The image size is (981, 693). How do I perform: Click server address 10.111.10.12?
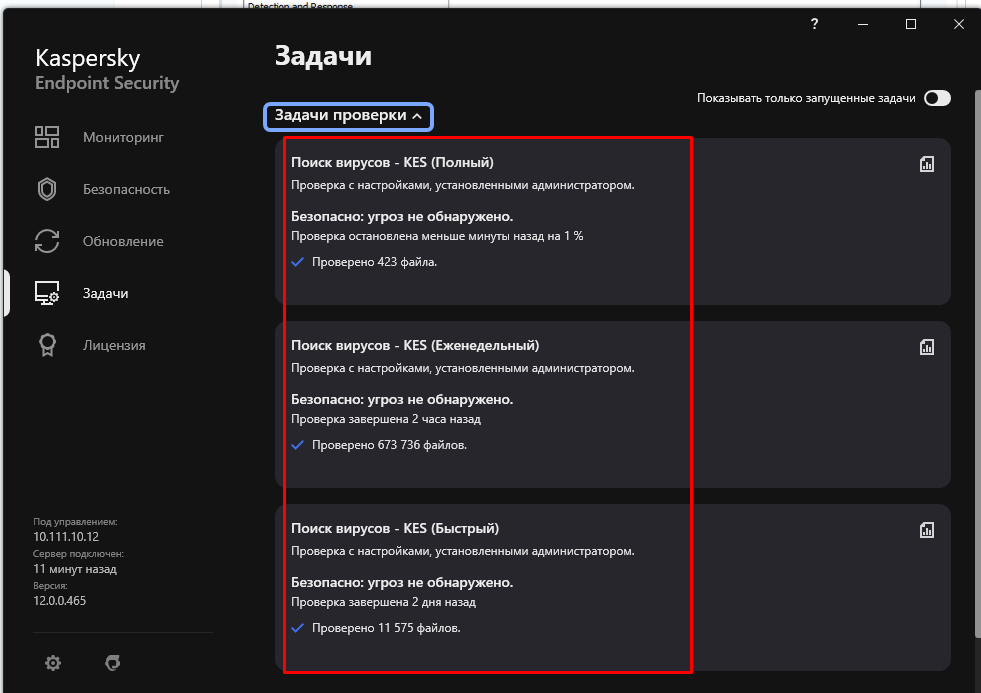[66, 537]
